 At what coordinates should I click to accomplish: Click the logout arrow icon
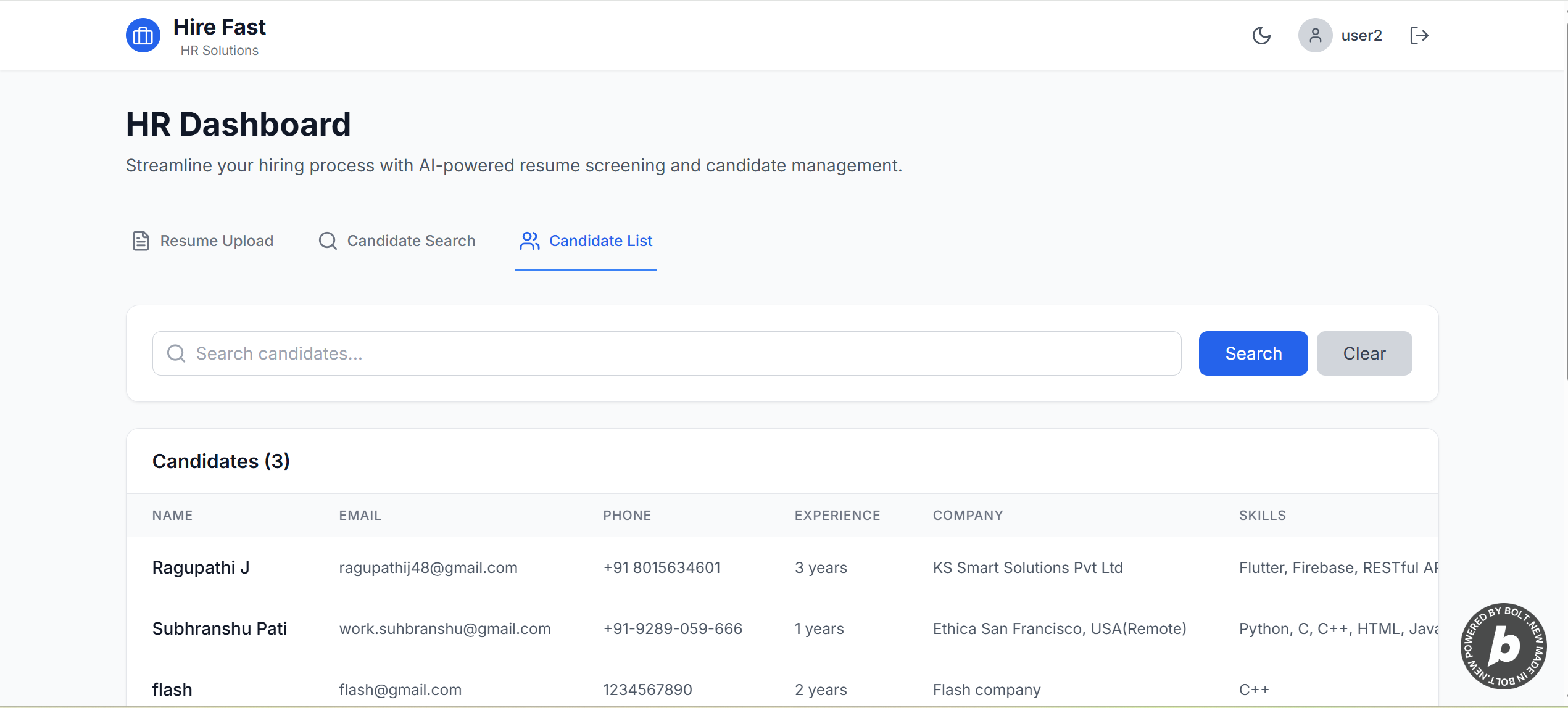tap(1419, 36)
